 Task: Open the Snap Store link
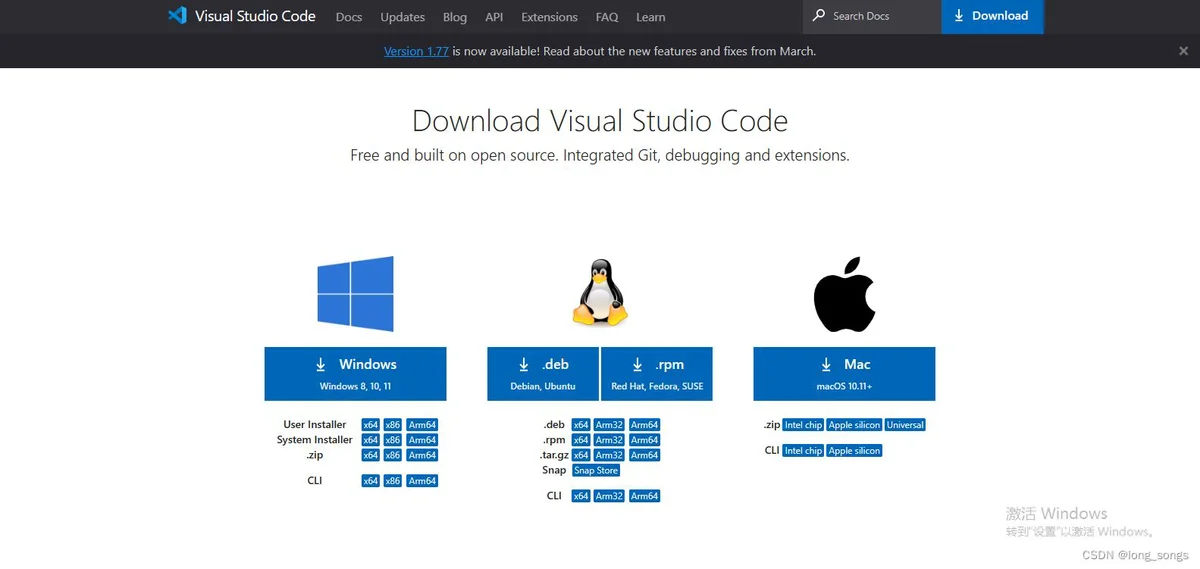point(596,470)
